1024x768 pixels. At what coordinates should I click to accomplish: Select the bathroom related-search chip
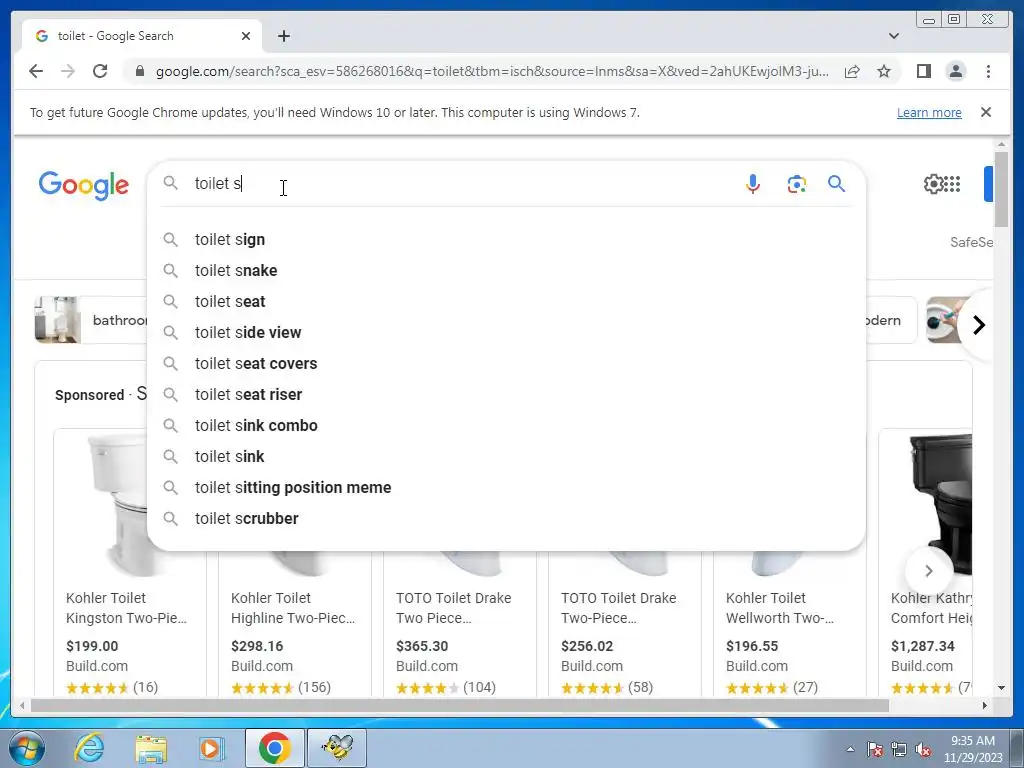click(91, 320)
